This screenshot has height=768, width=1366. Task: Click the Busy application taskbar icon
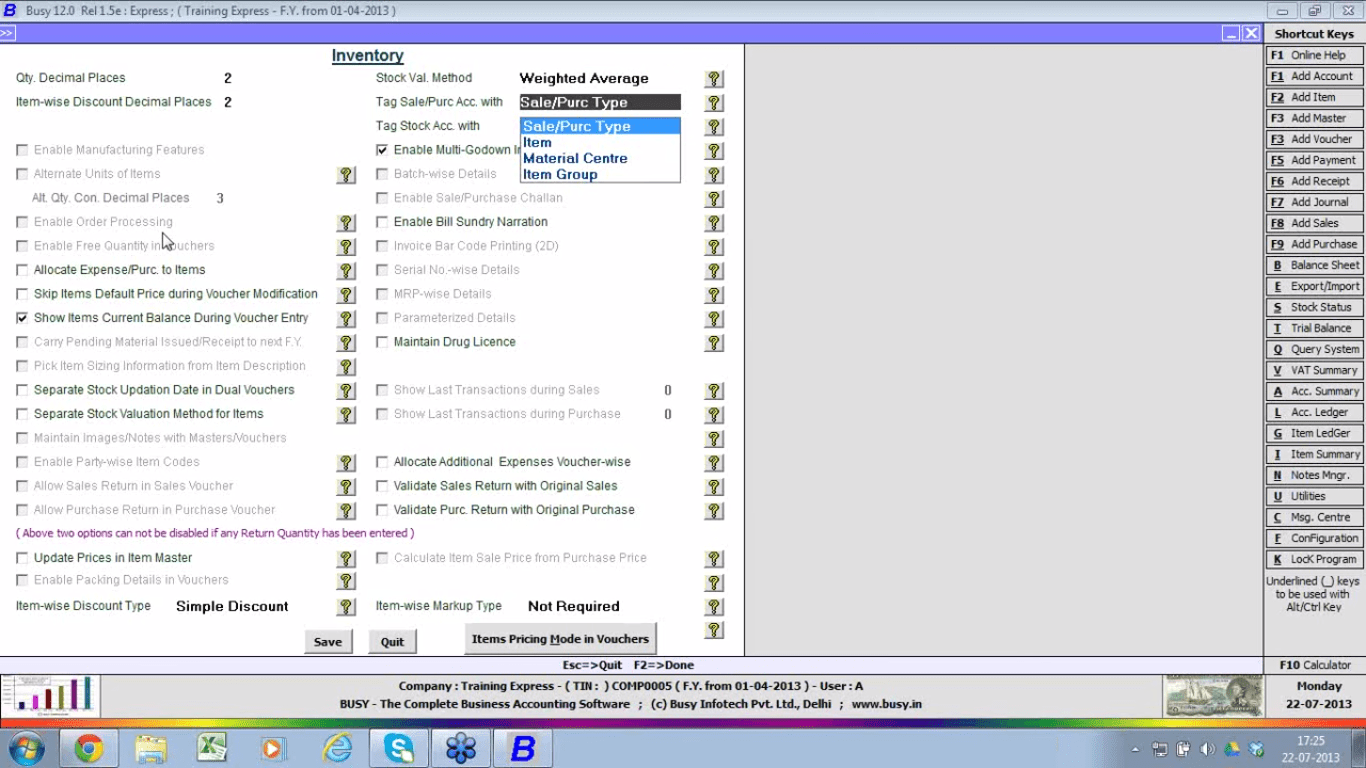click(x=522, y=748)
